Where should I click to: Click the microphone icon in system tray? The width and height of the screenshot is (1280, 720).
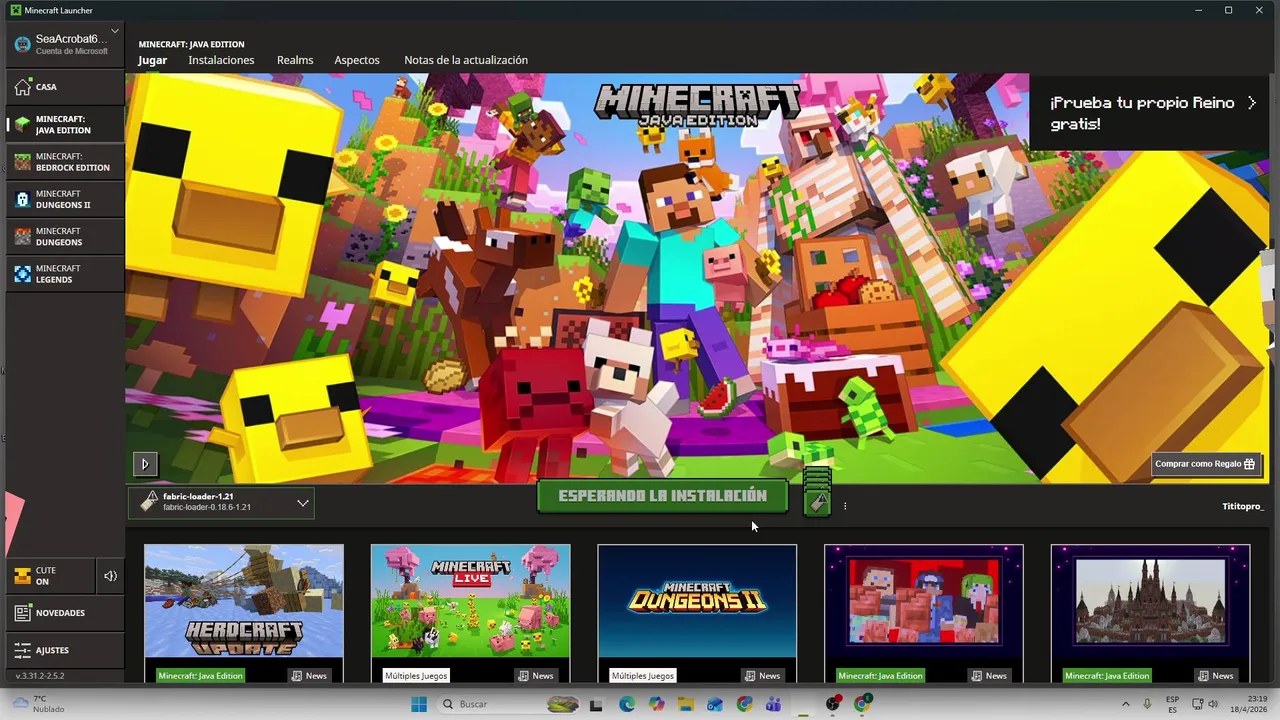coord(1147,704)
